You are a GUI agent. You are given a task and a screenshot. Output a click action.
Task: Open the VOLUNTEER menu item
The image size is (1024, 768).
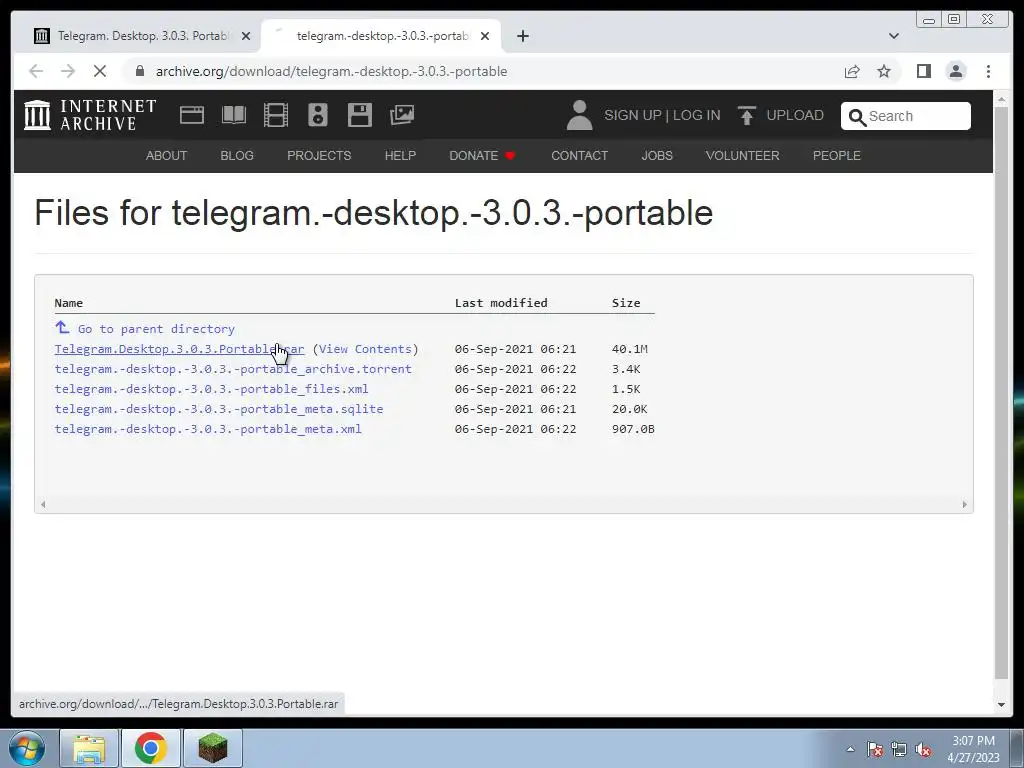pyautogui.click(x=743, y=155)
